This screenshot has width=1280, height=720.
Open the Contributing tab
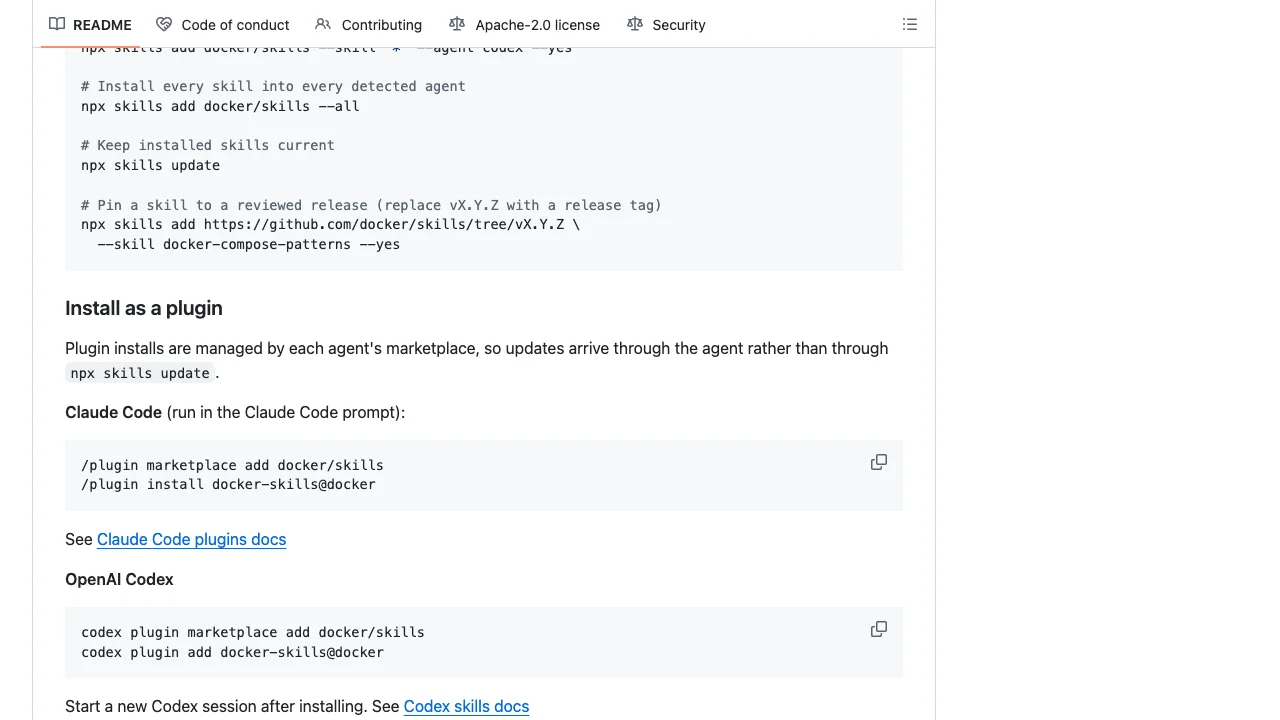pyautogui.click(x=368, y=24)
